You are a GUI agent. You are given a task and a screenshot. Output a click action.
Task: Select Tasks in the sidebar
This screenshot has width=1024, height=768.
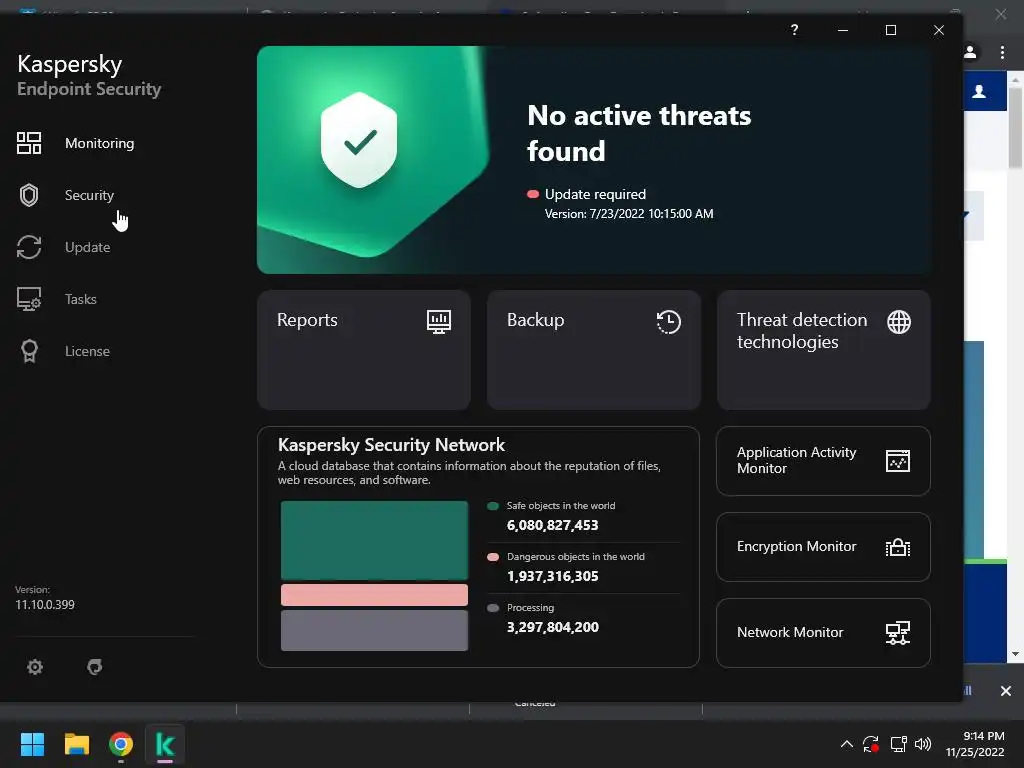click(x=81, y=299)
